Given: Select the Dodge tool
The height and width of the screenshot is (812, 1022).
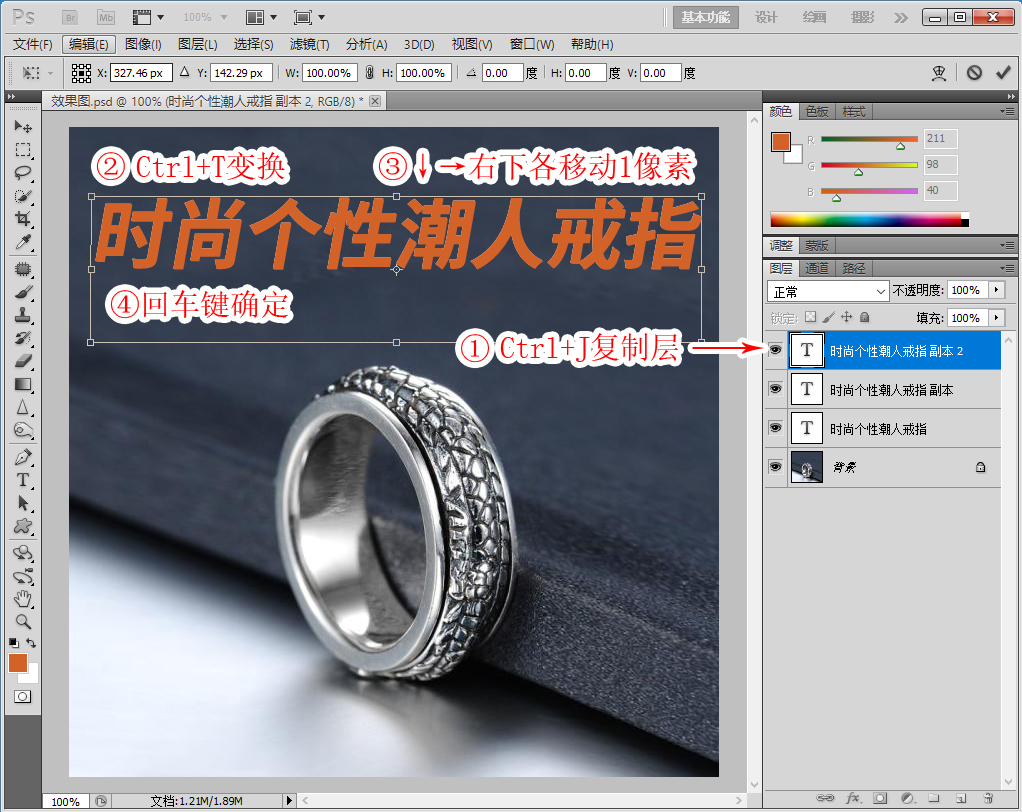Looking at the screenshot, I should [23, 430].
